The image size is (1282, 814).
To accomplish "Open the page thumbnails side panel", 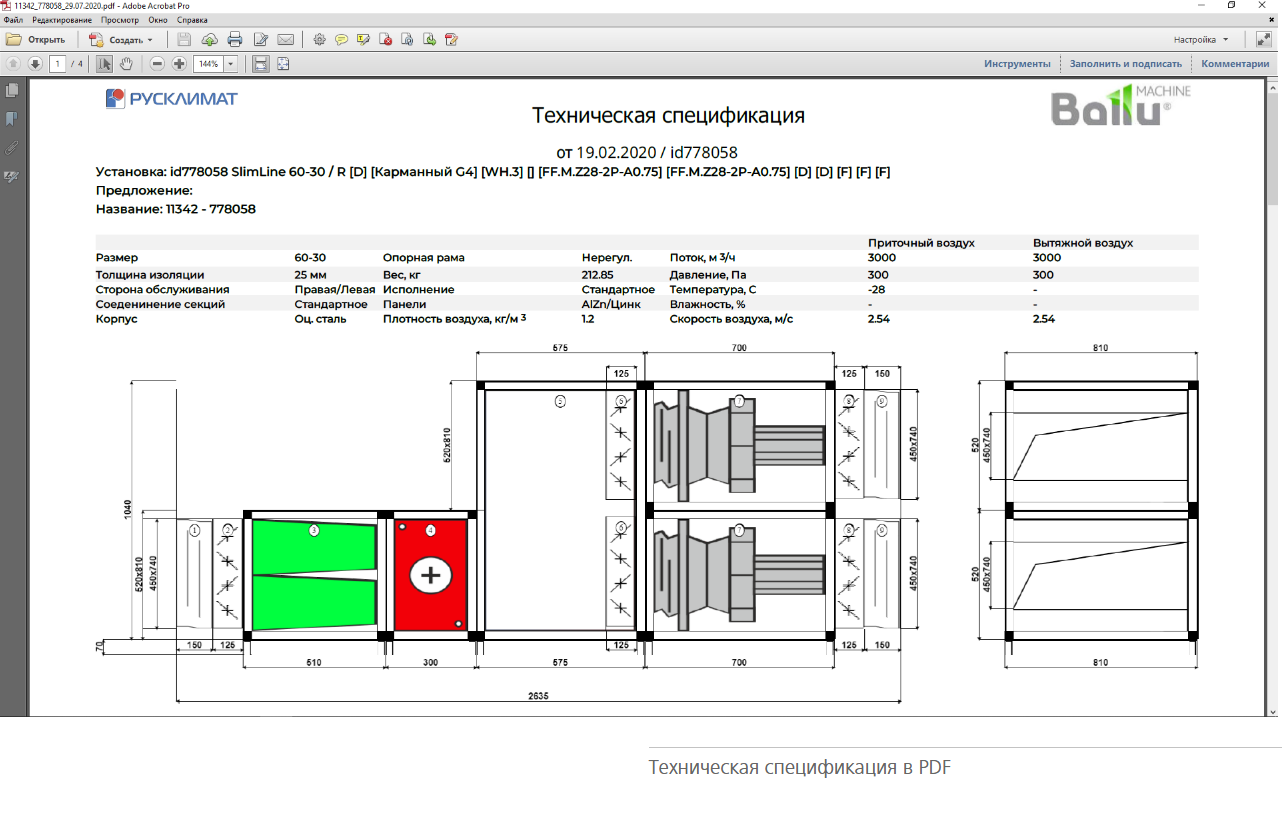I will [12, 90].
